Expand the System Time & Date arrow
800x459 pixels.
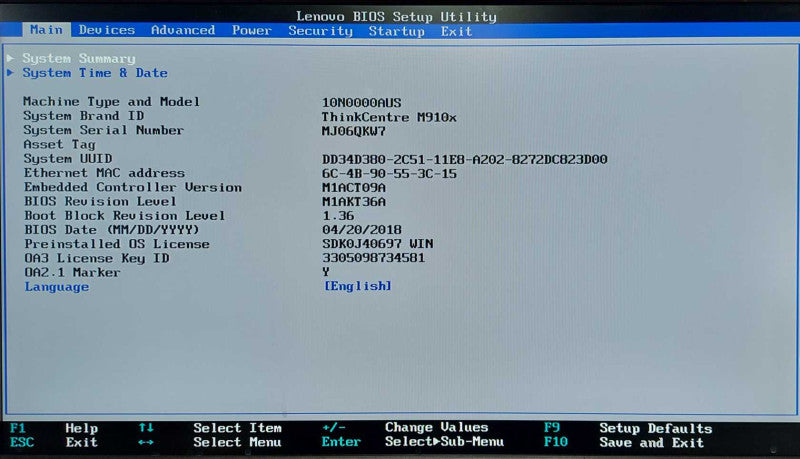coord(10,72)
